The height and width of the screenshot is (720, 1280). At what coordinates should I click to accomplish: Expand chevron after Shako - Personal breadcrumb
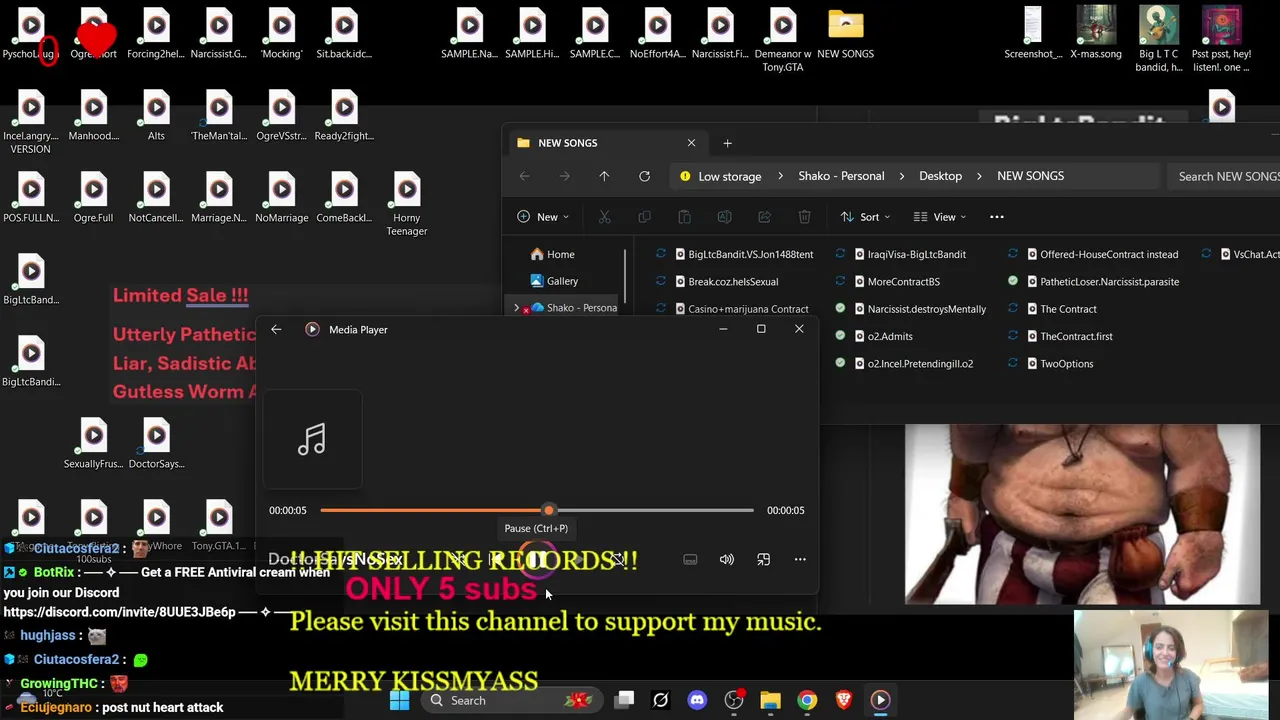(901, 176)
